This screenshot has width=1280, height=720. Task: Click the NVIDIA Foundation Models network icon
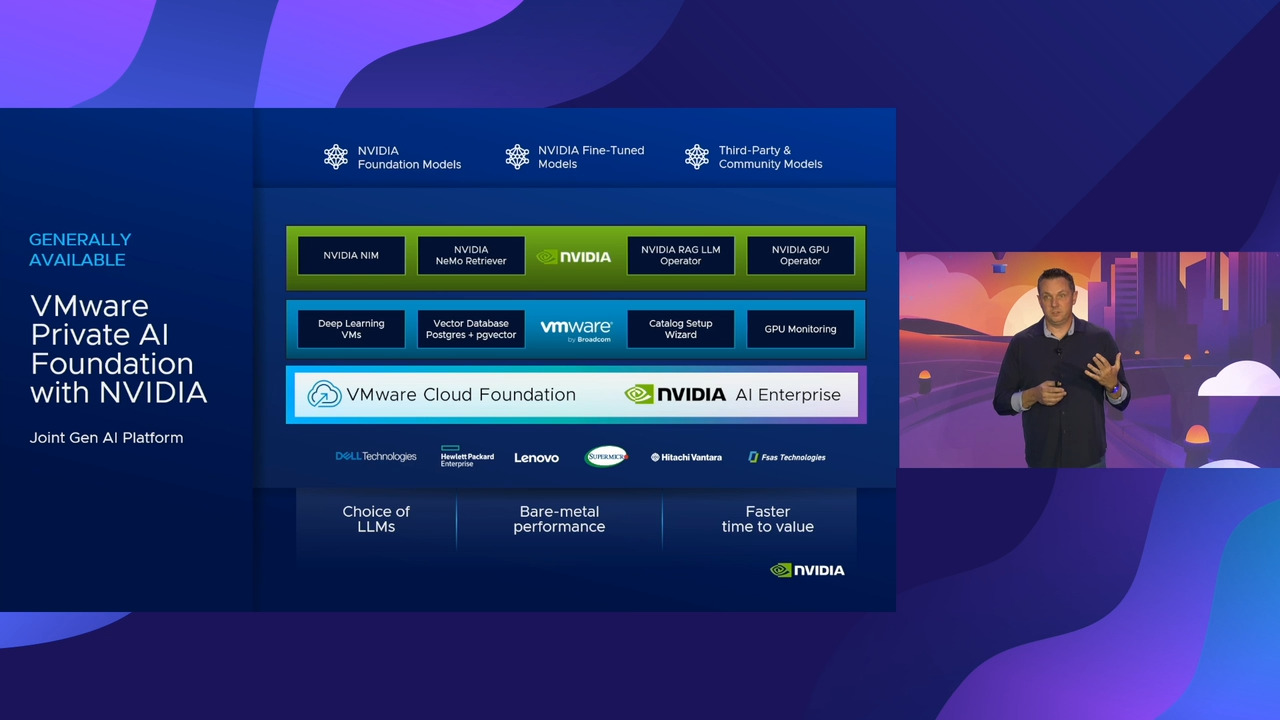point(336,157)
